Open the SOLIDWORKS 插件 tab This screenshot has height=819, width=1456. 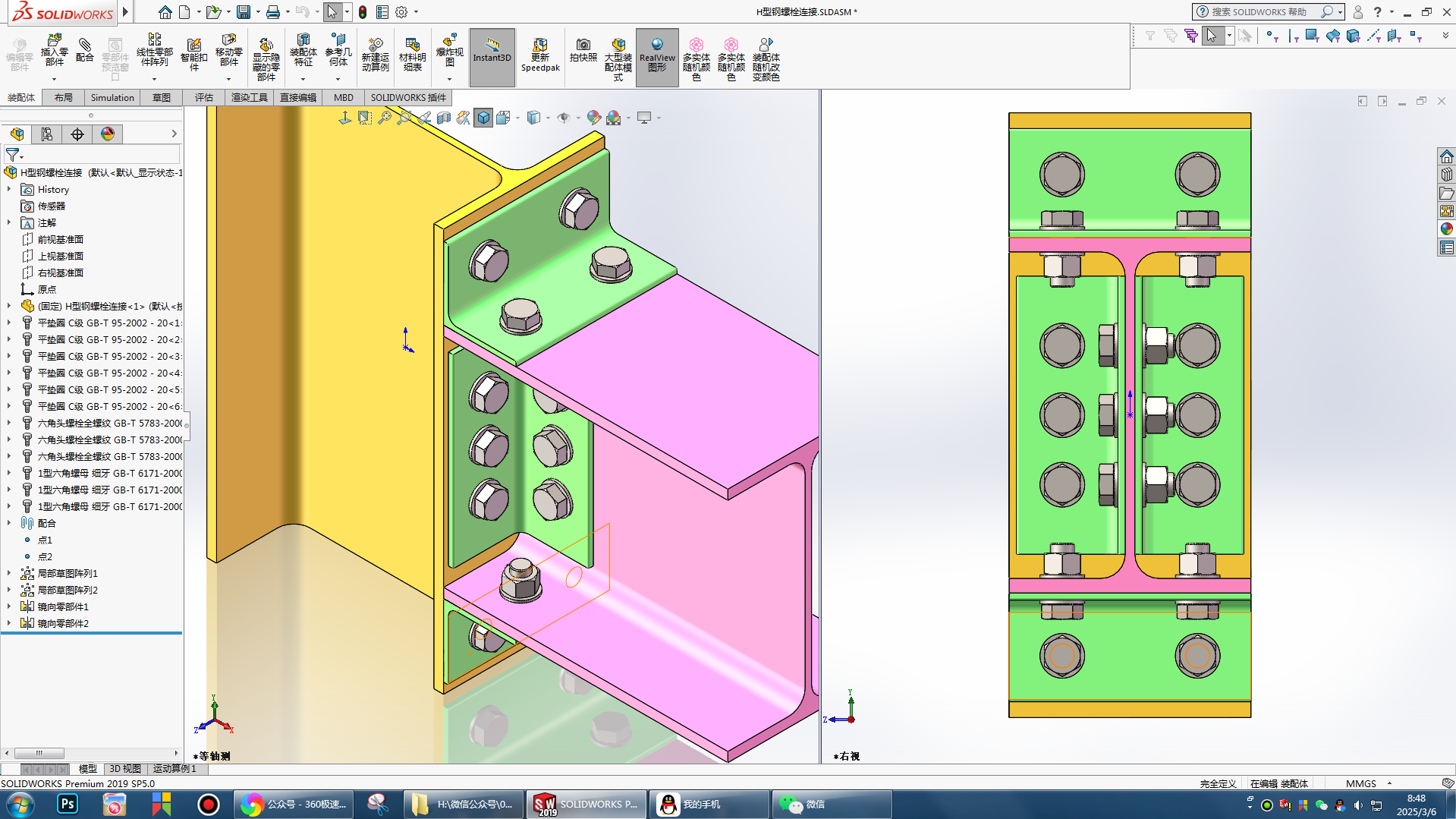(x=408, y=97)
